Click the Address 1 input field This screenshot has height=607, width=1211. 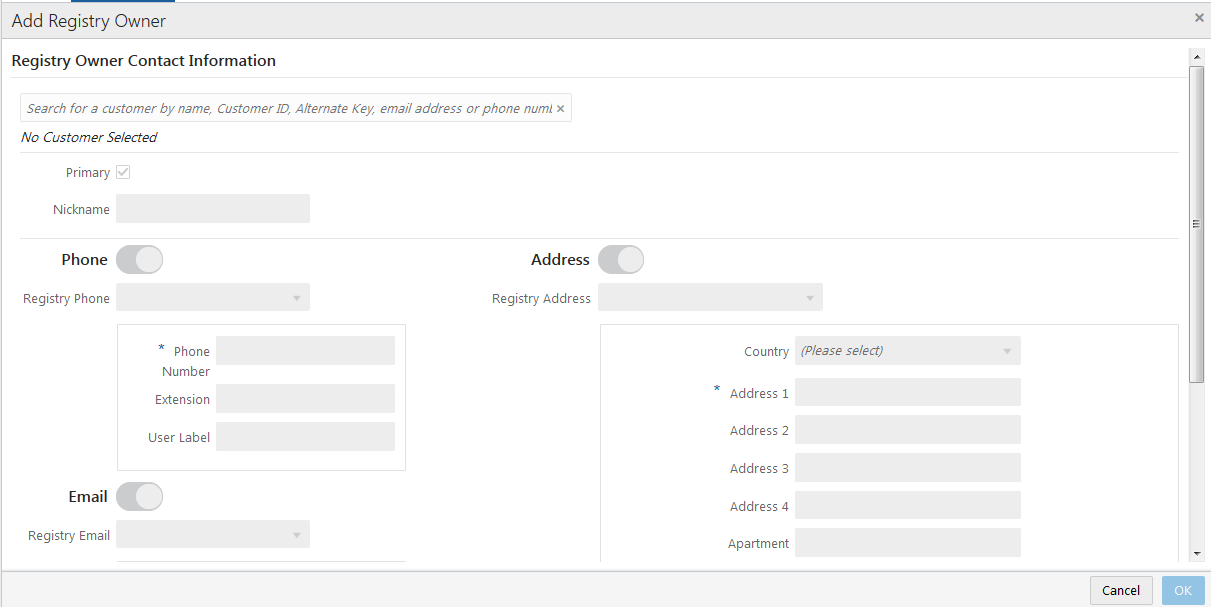(908, 392)
